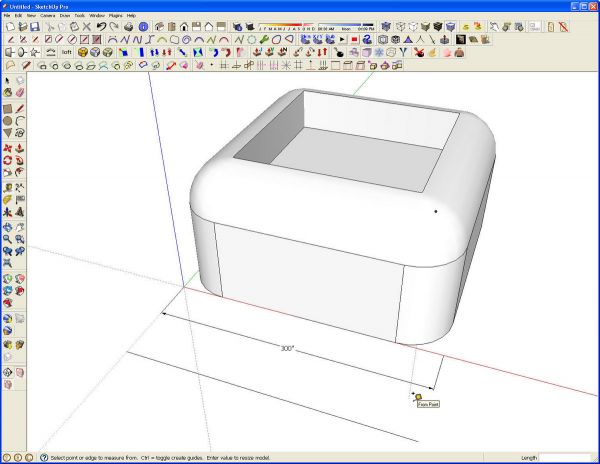Toggle Shaded with Textures style icon
Screen dimensions: 600x464
click(x=438, y=26)
